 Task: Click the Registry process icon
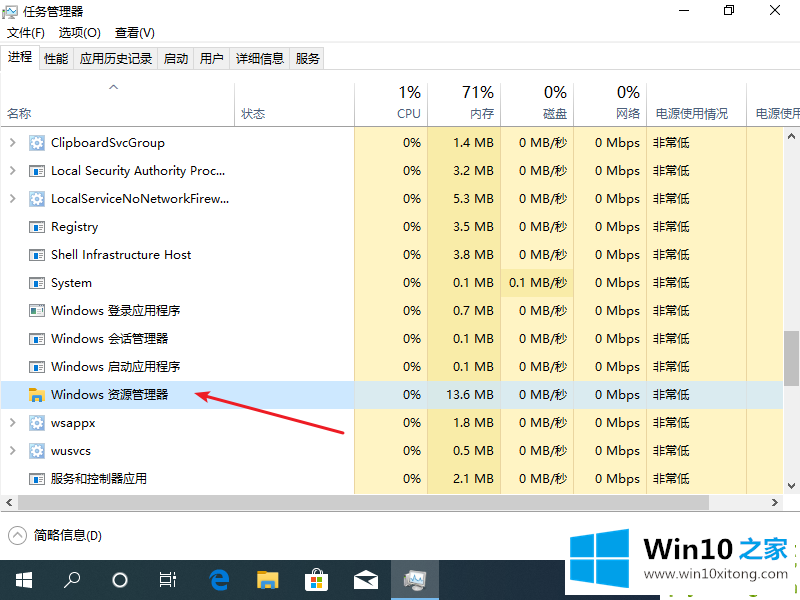click(37, 227)
